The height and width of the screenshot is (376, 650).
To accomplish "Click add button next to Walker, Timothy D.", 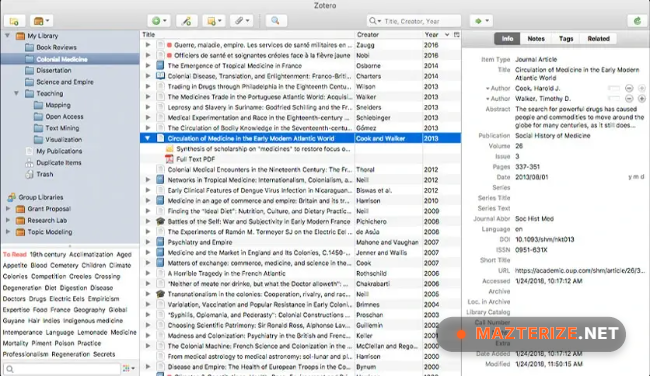I will (x=642, y=99).
